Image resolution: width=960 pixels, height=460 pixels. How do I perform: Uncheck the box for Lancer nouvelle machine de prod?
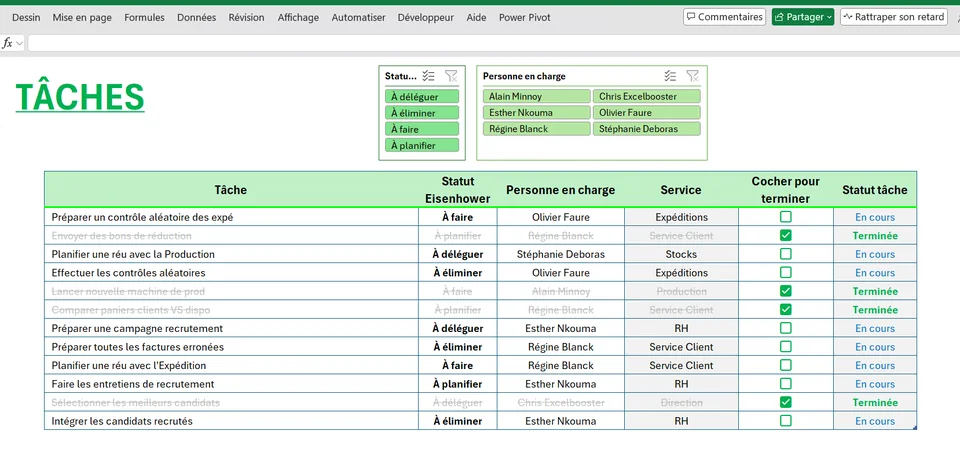pyautogui.click(x=786, y=291)
